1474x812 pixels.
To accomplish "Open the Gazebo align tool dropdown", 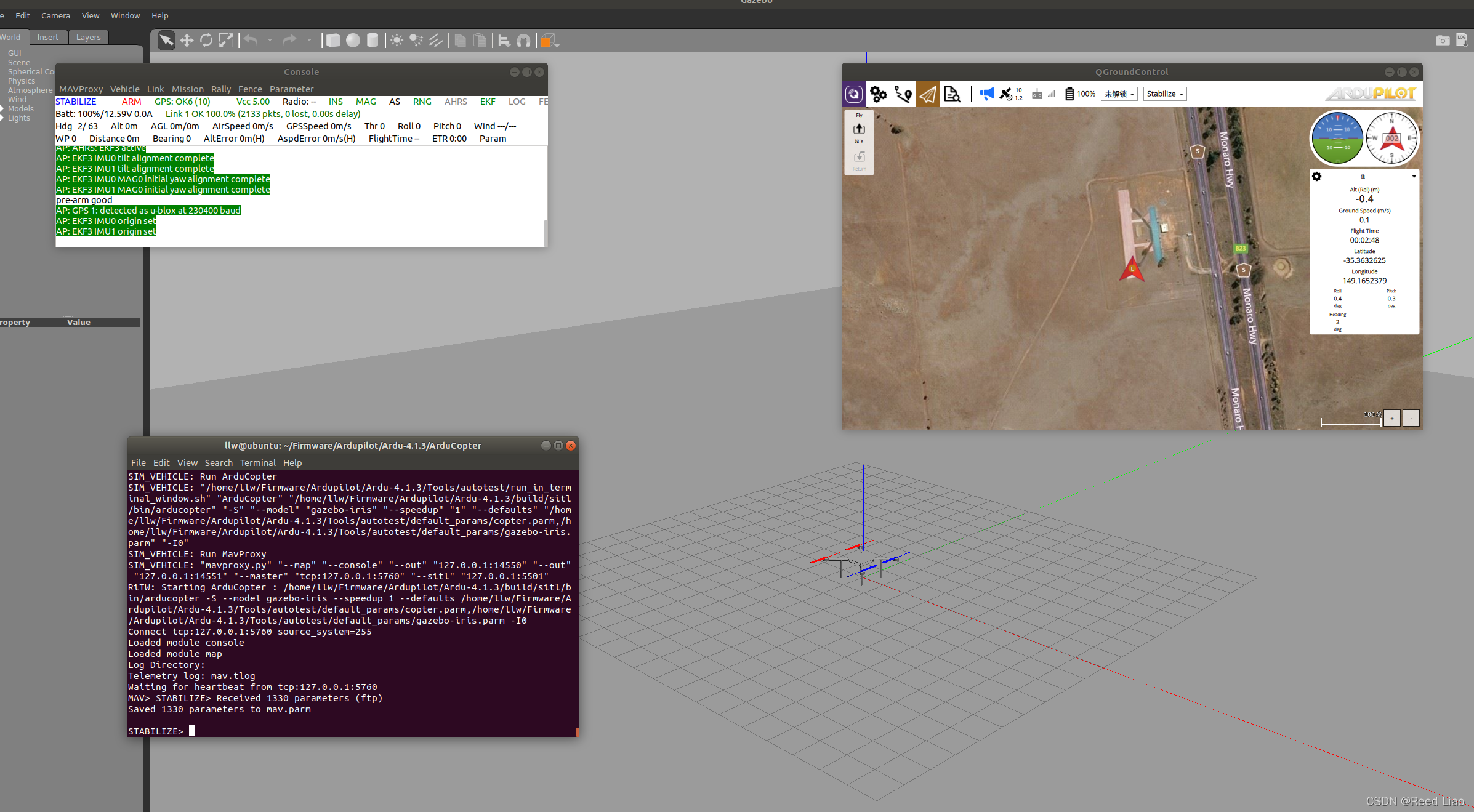I will (504, 41).
